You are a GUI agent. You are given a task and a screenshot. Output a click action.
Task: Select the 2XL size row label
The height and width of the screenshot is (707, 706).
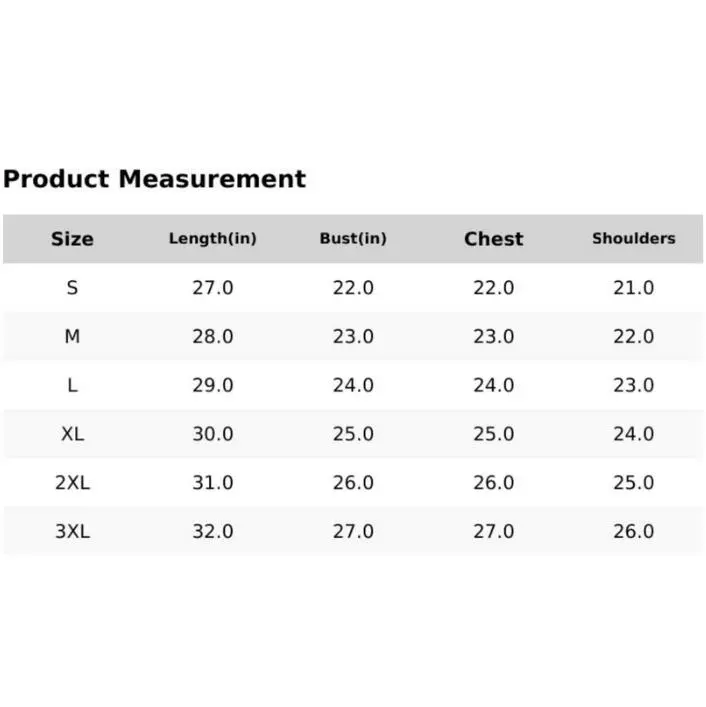pos(72,483)
